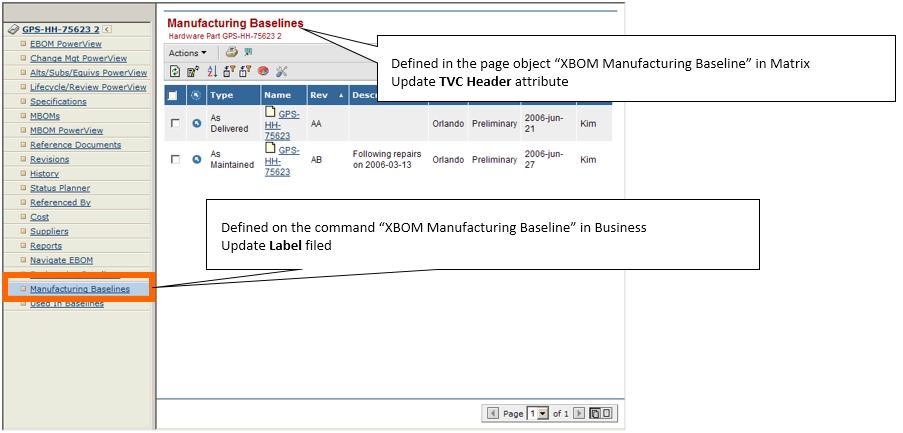Click the refresh table icon
The height and width of the screenshot is (433, 903).
pos(176,71)
